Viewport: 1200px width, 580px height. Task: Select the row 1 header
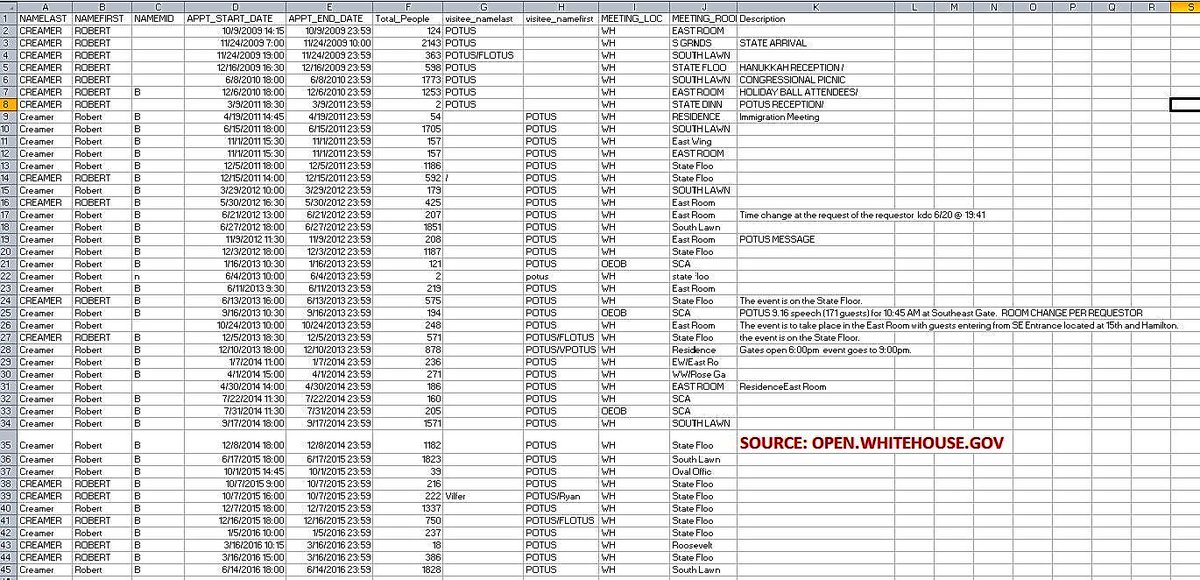[8, 19]
